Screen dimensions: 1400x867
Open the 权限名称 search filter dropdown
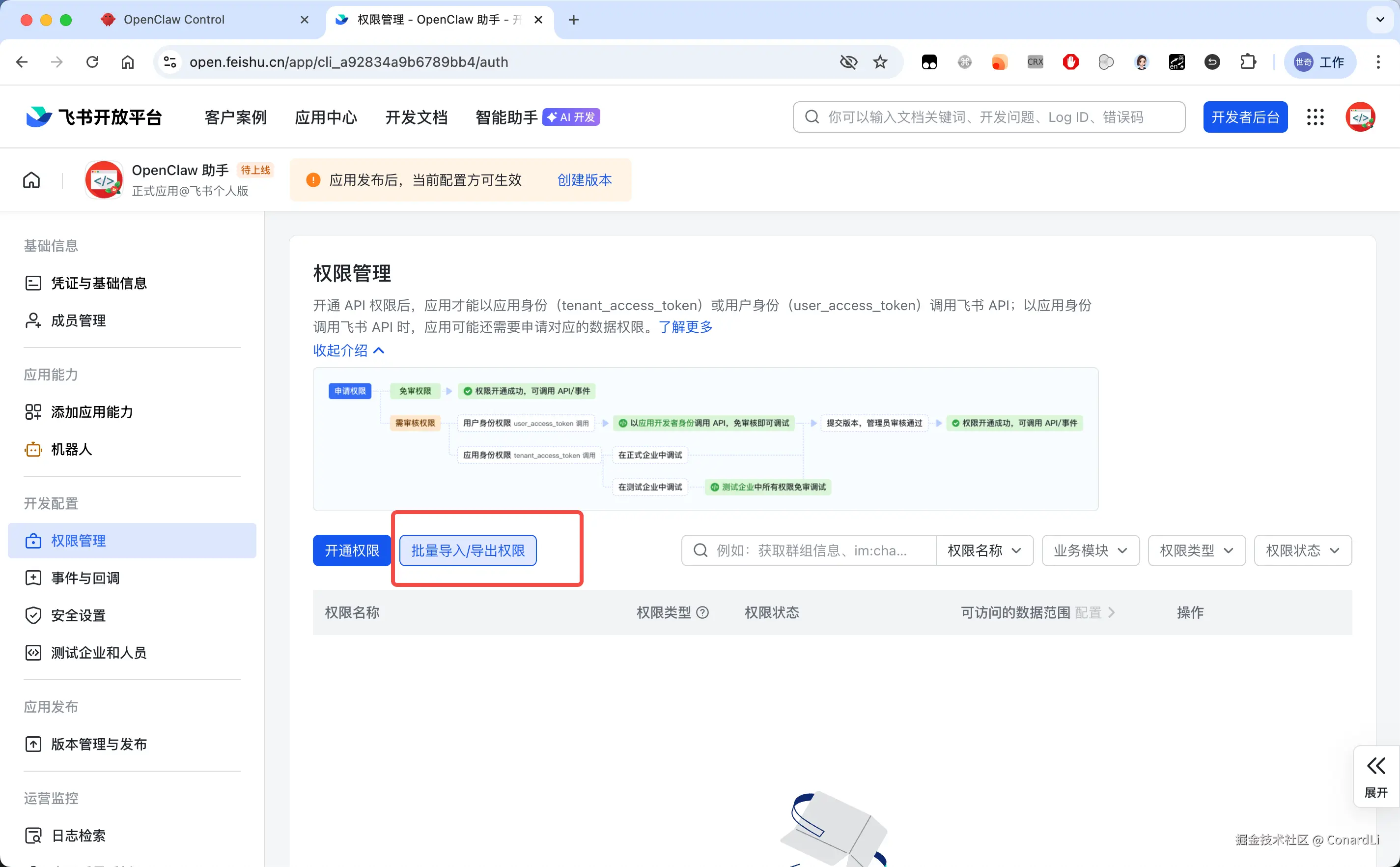click(984, 550)
